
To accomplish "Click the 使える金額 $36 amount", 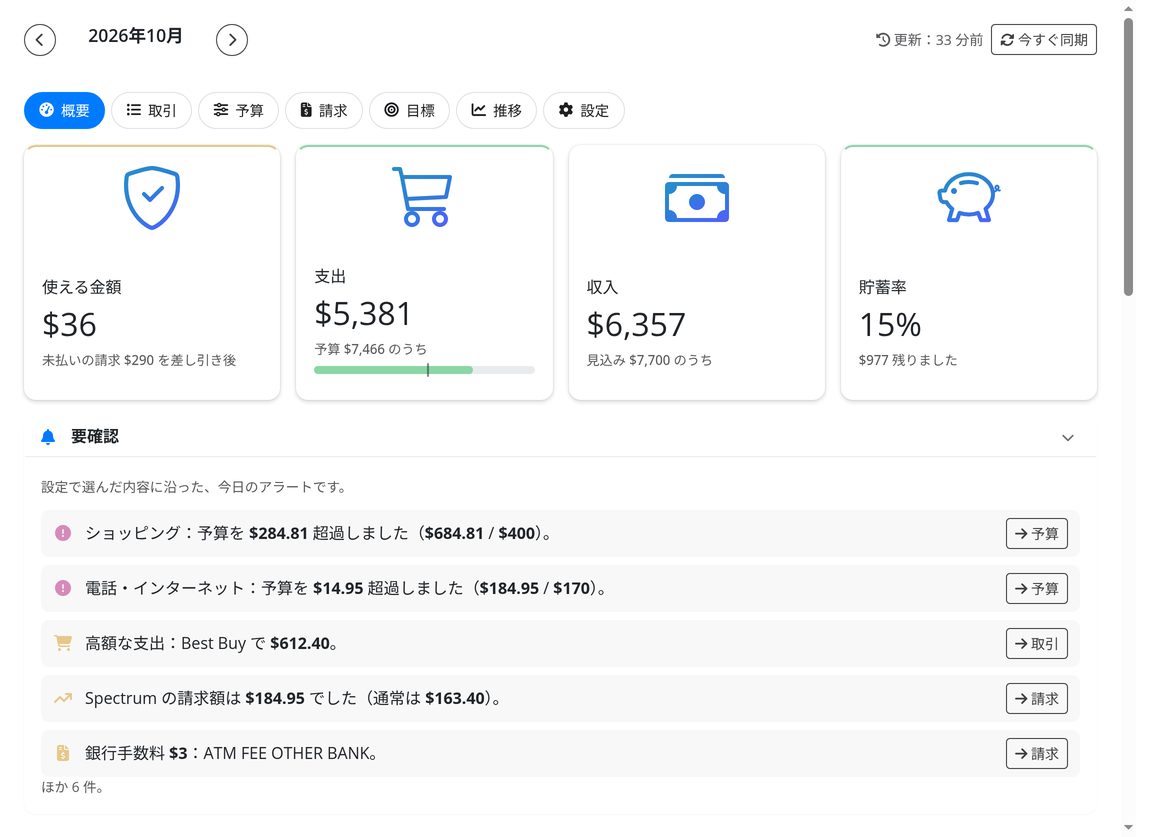I will [70, 325].
